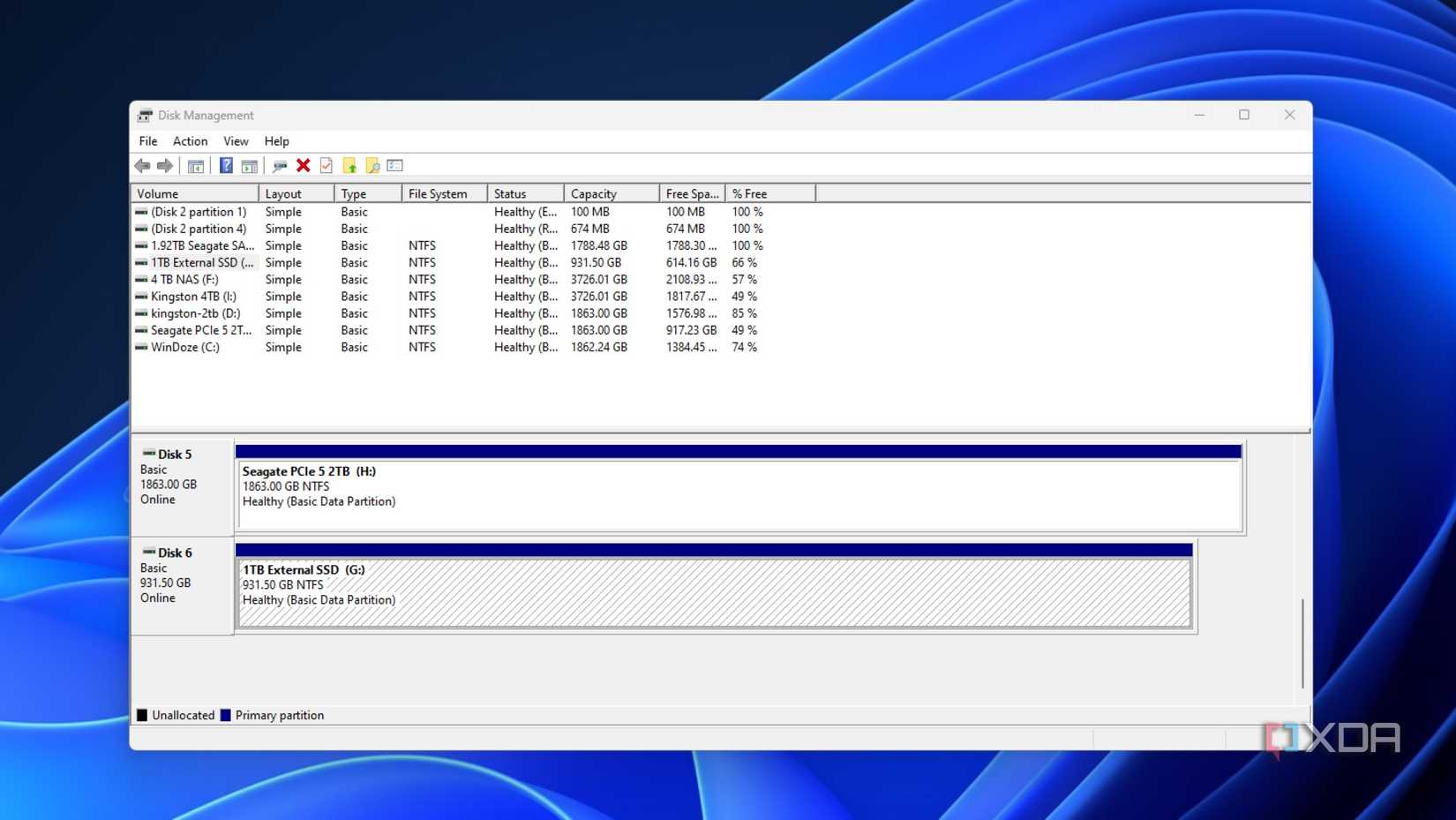
Task: Toggle the Show/Hide action pane icon
Action: [250, 165]
